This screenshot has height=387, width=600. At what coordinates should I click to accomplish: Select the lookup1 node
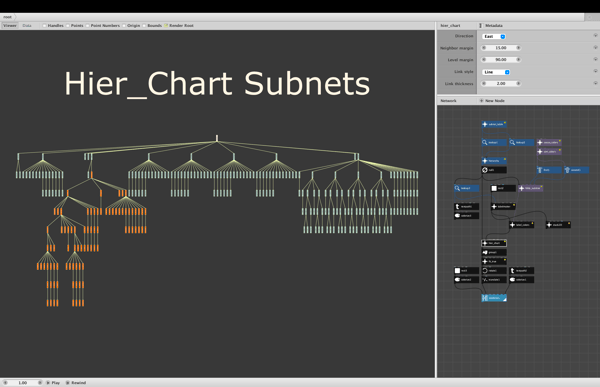tap(494, 142)
